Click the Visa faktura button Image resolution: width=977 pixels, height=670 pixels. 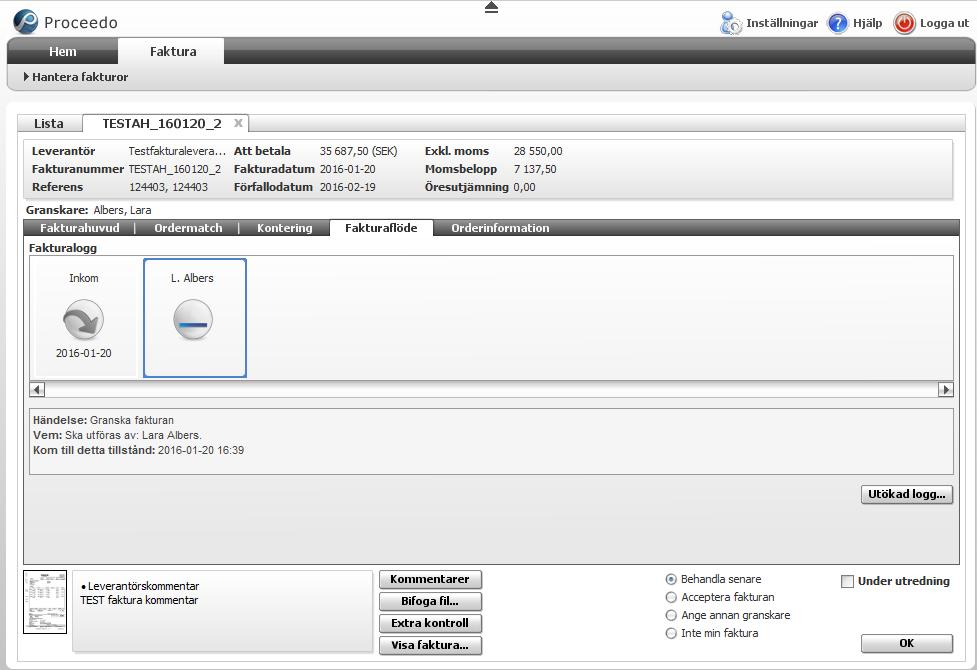(x=430, y=645)
